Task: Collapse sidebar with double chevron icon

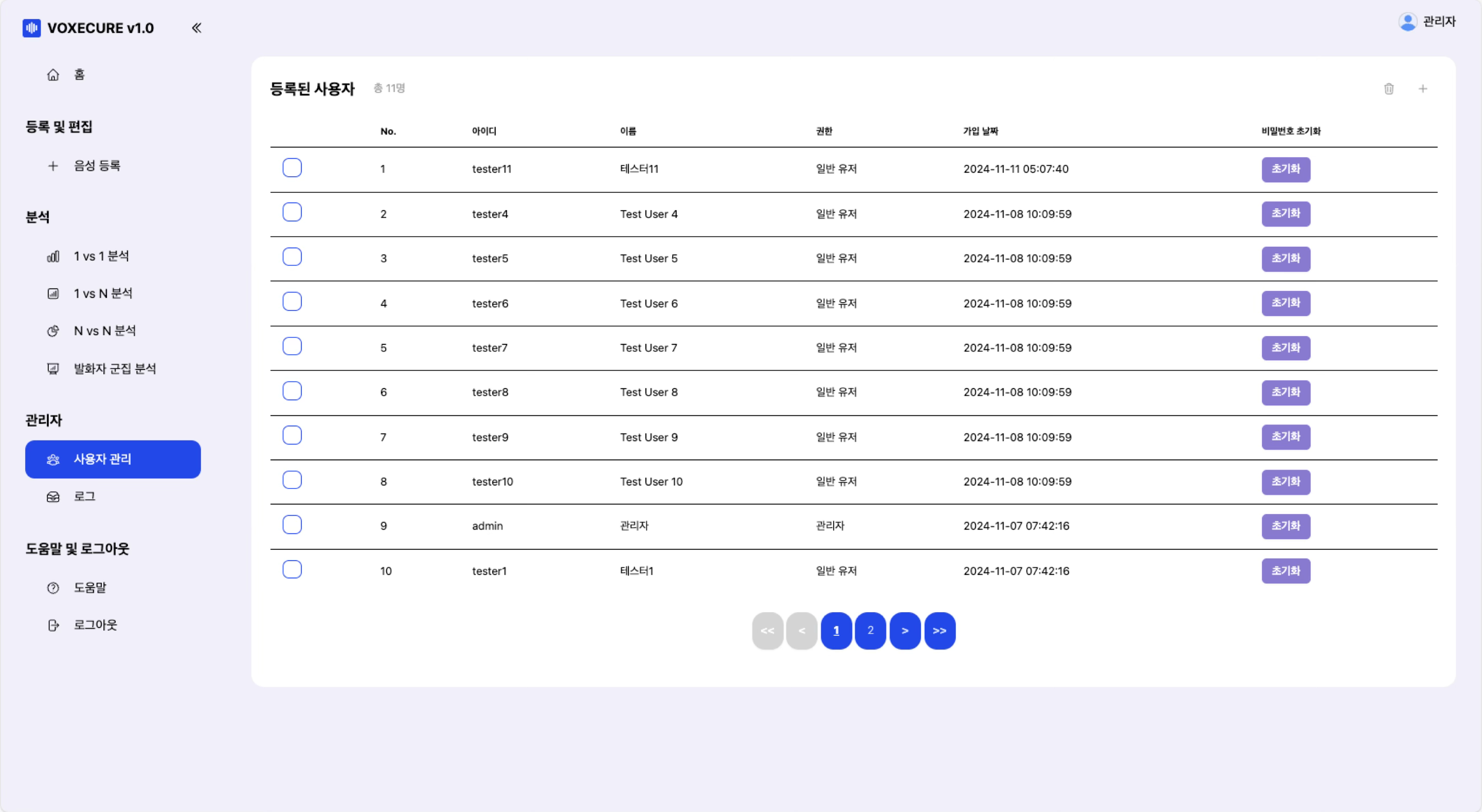Action: [x=196, y=28]
